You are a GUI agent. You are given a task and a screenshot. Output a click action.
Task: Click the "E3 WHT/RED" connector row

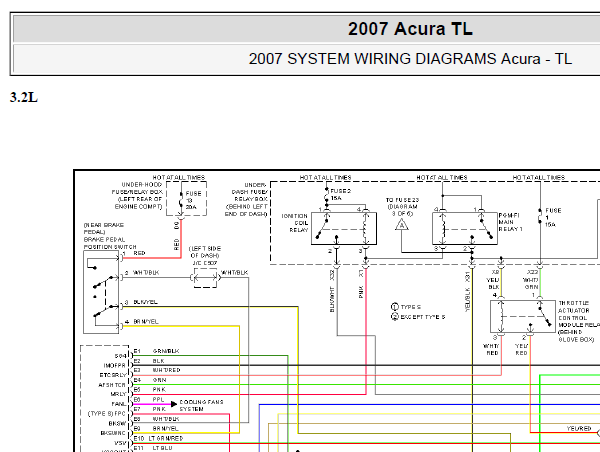(x=157, y=370)
